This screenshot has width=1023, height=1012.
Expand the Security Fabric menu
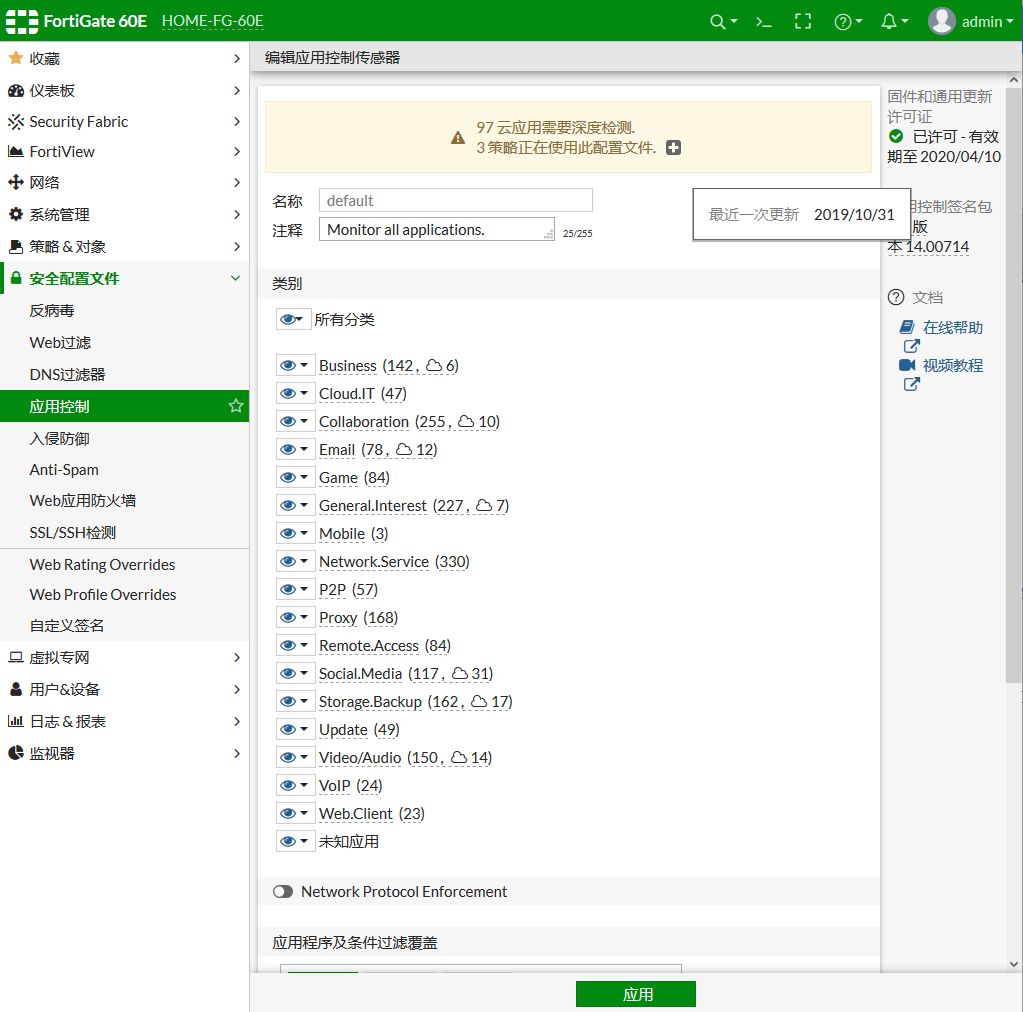(x=124, y=121)
